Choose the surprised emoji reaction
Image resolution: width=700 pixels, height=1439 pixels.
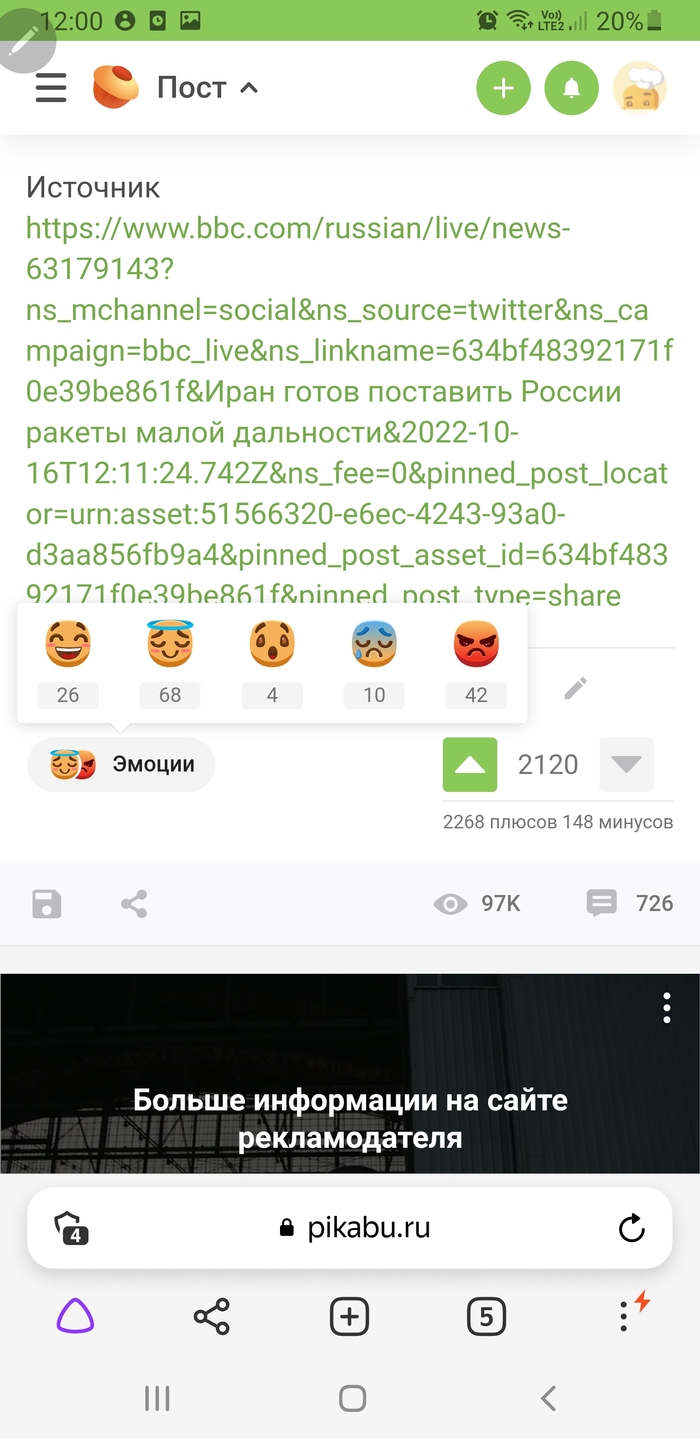point(272,644)
